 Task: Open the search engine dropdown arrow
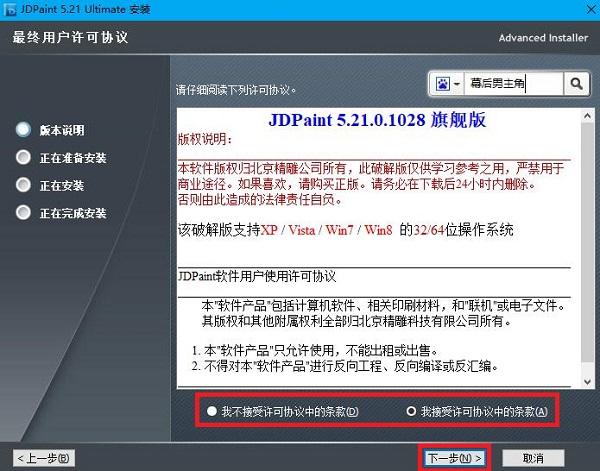(x=457, y=83)
